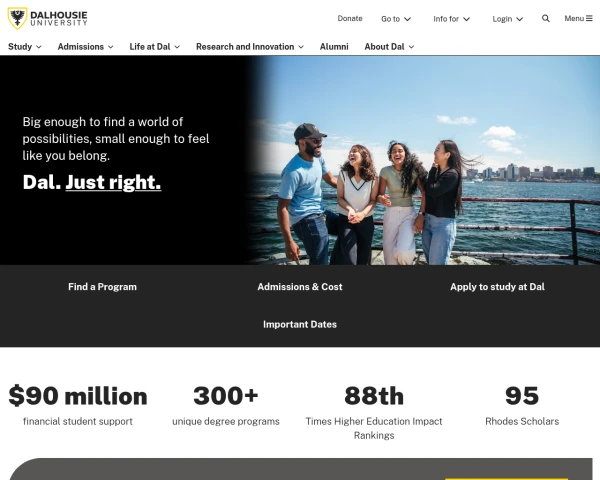Open the Study menu

(25, 47)
